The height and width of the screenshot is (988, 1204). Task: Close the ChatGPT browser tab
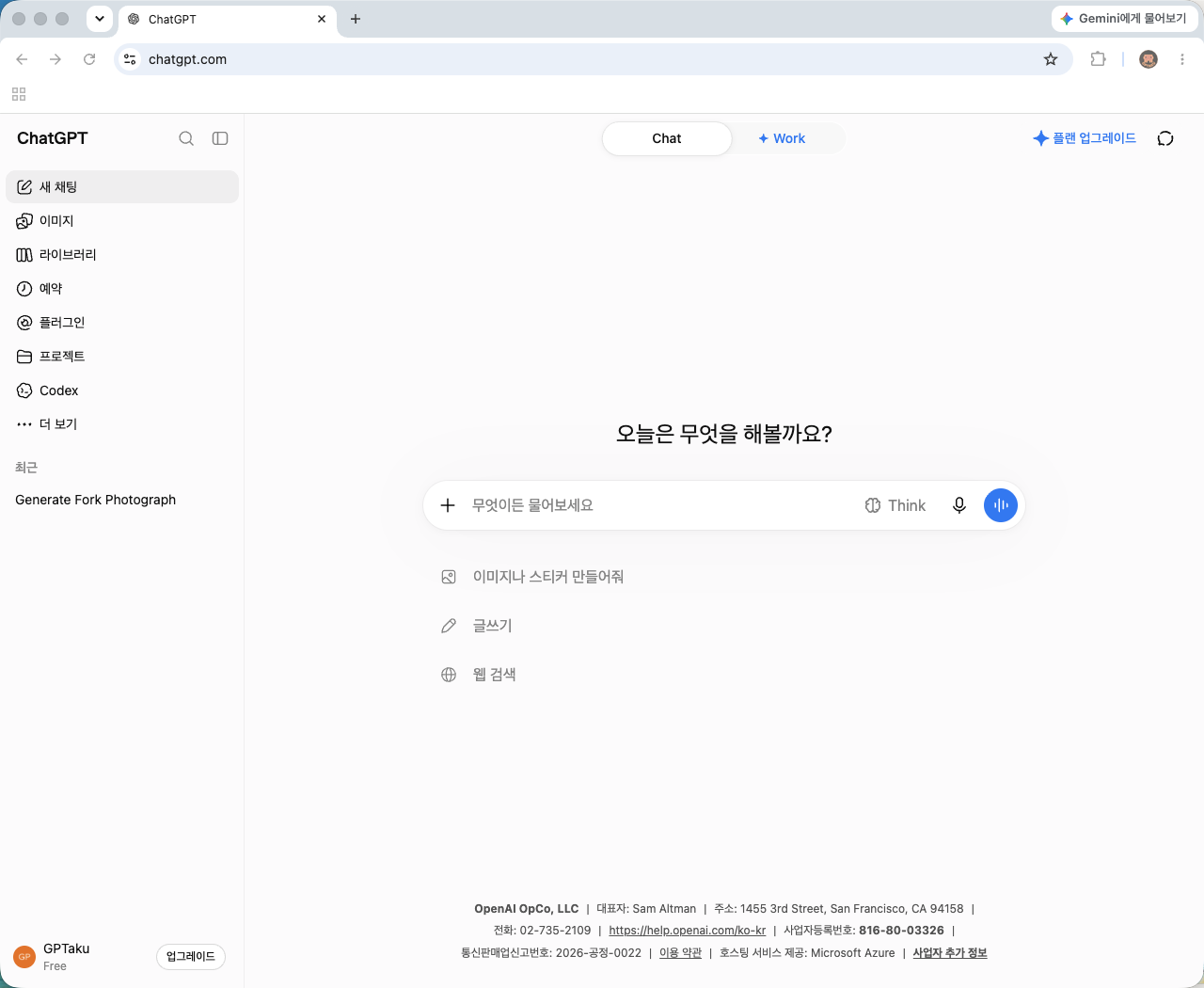(322, 19)
